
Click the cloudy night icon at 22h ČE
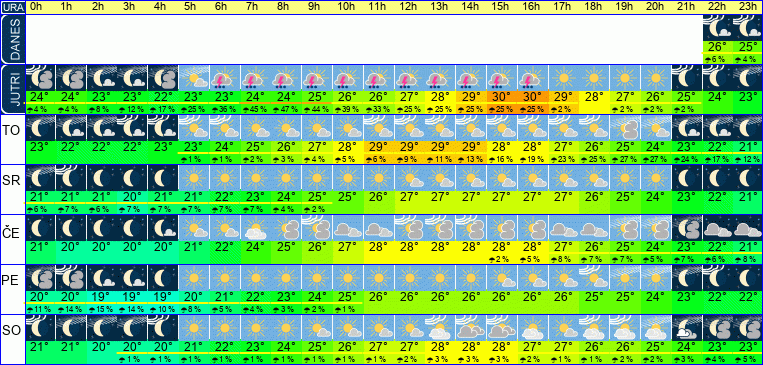tap(718, 228)
